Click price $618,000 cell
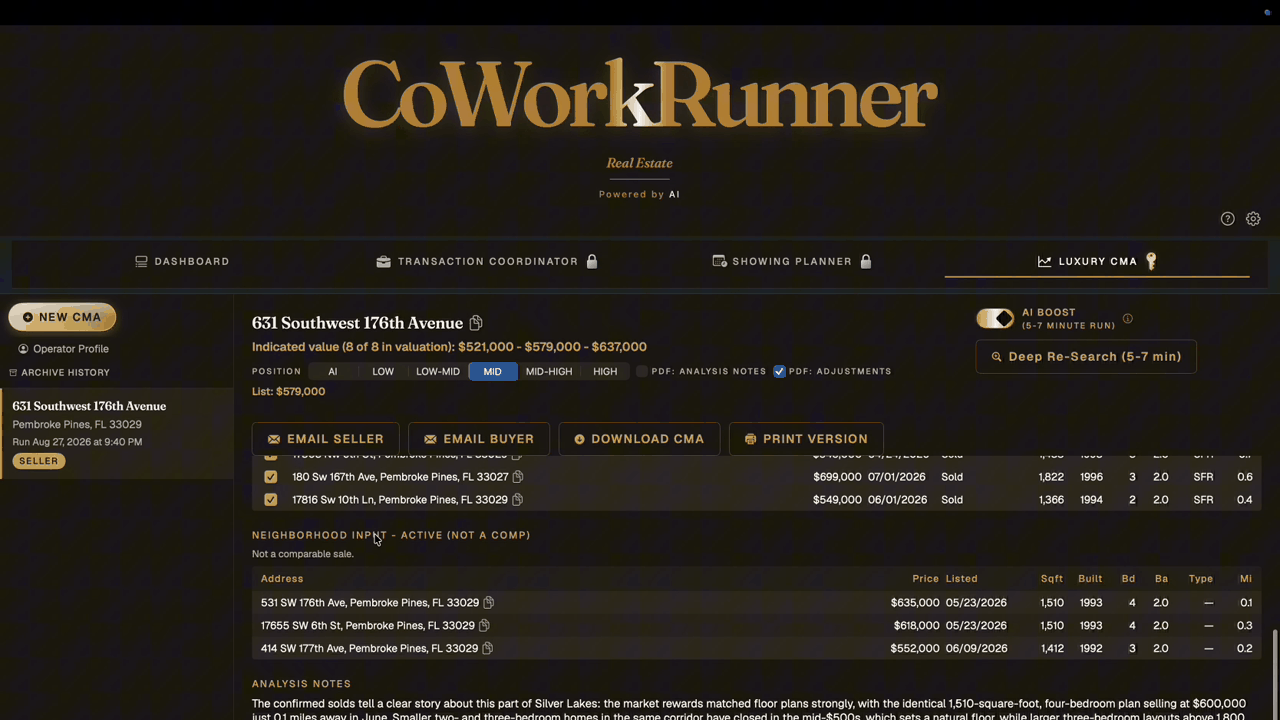Image resolution: width=1280 pixels, height=720 pixels. pyautogui.click(x=916, y=626)
